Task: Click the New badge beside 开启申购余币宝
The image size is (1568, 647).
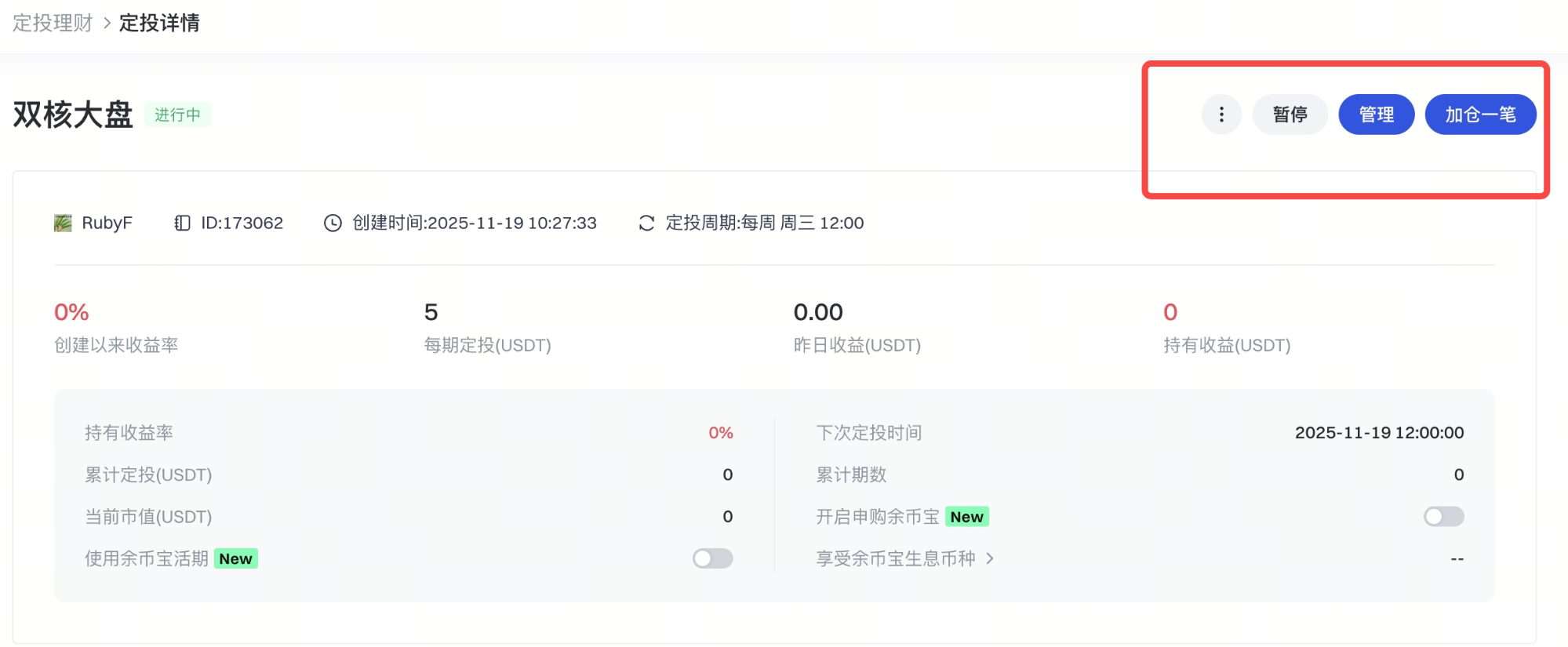Action: 966,517
